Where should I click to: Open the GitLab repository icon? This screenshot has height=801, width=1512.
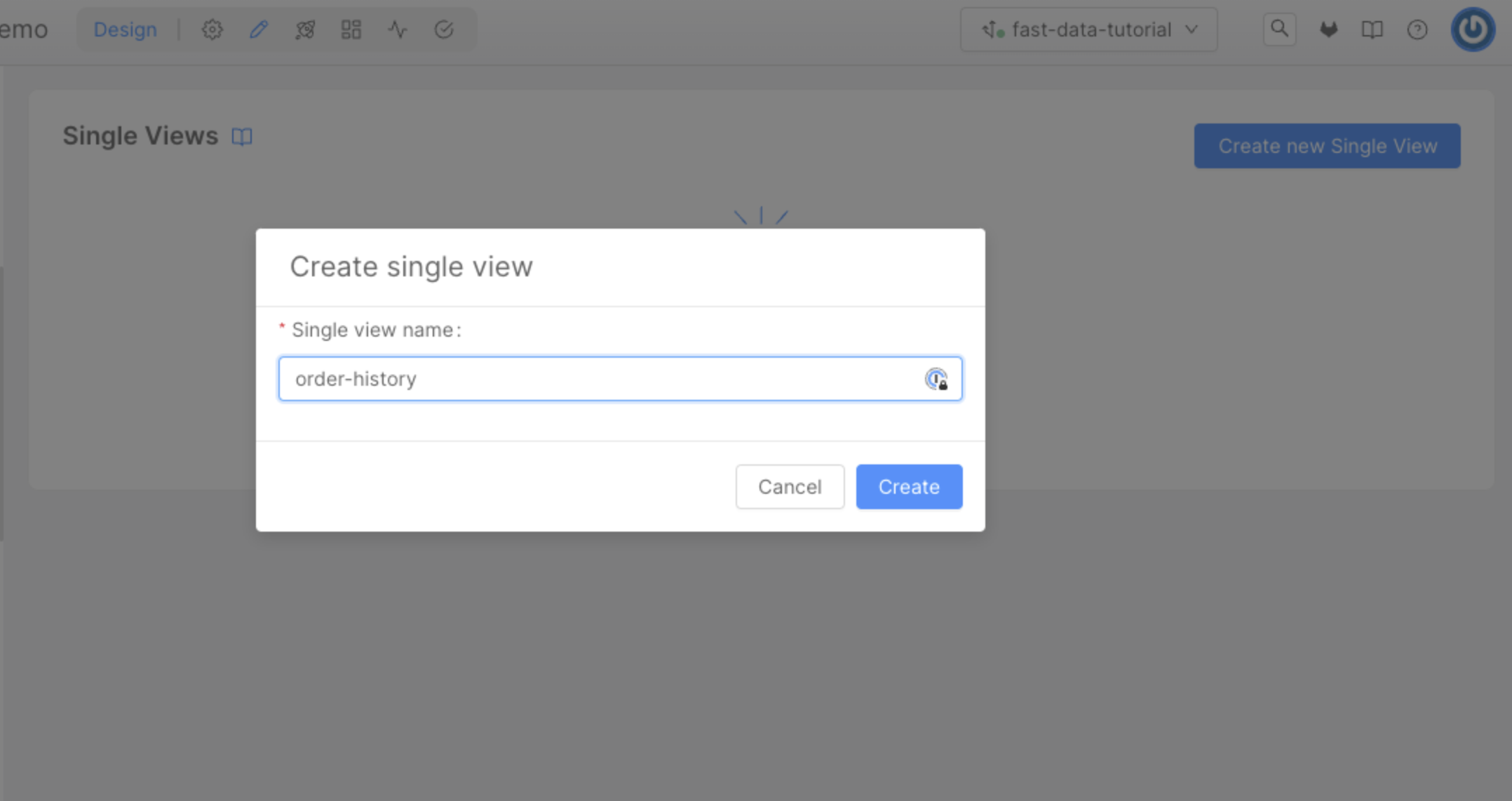(1328, 29)
